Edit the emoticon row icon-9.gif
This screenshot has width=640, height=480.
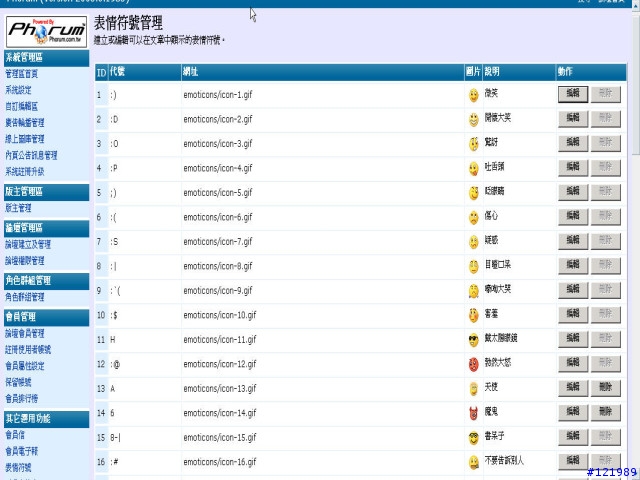(573, 290)
